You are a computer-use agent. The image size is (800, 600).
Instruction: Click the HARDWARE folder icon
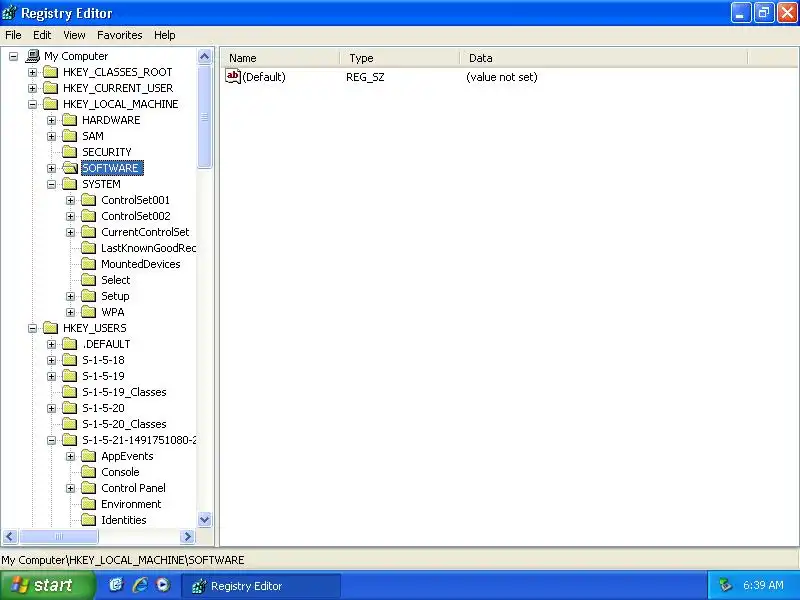click(x=69, y=120)
